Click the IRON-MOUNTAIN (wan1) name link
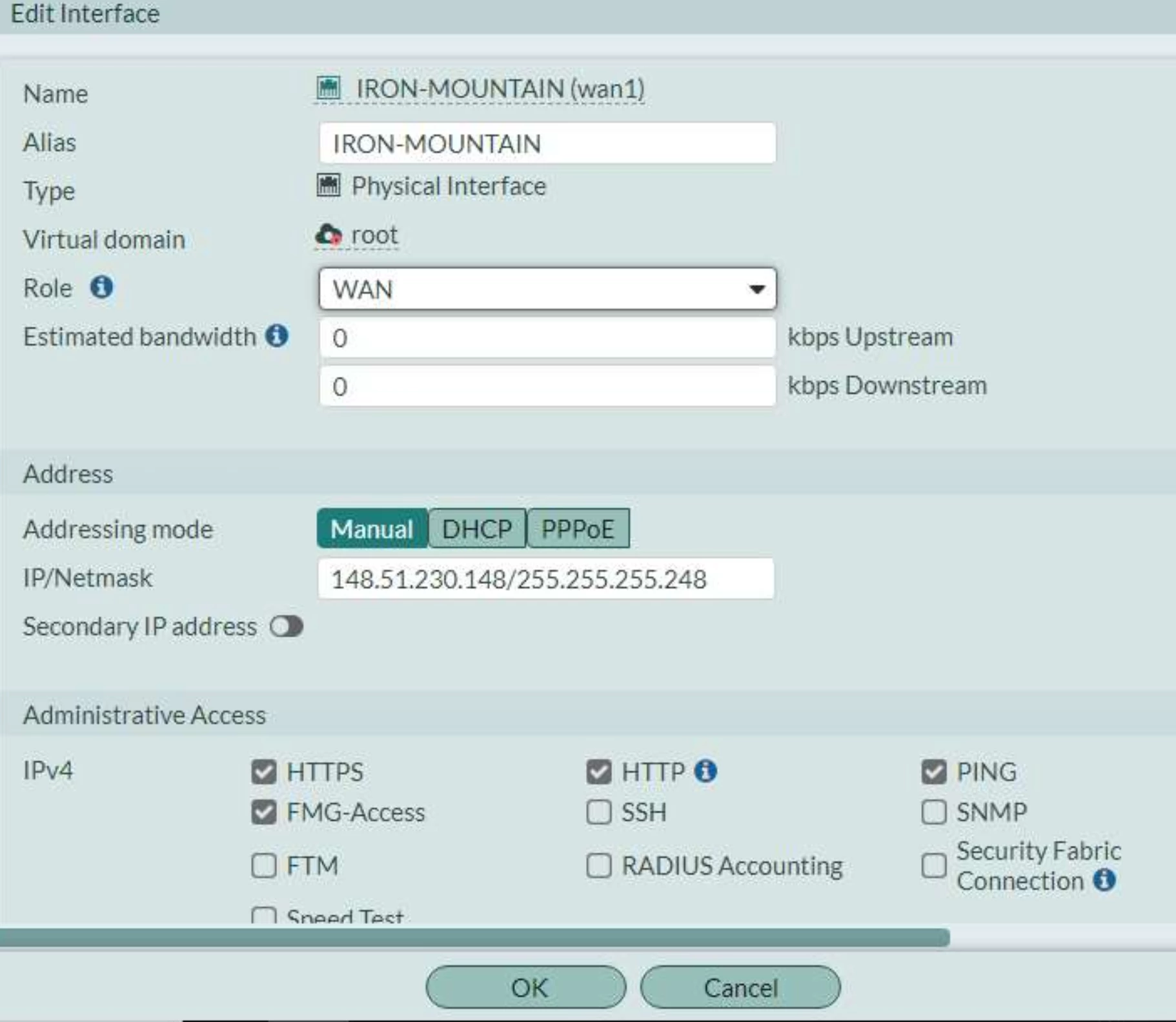 [x=500, y=88]
